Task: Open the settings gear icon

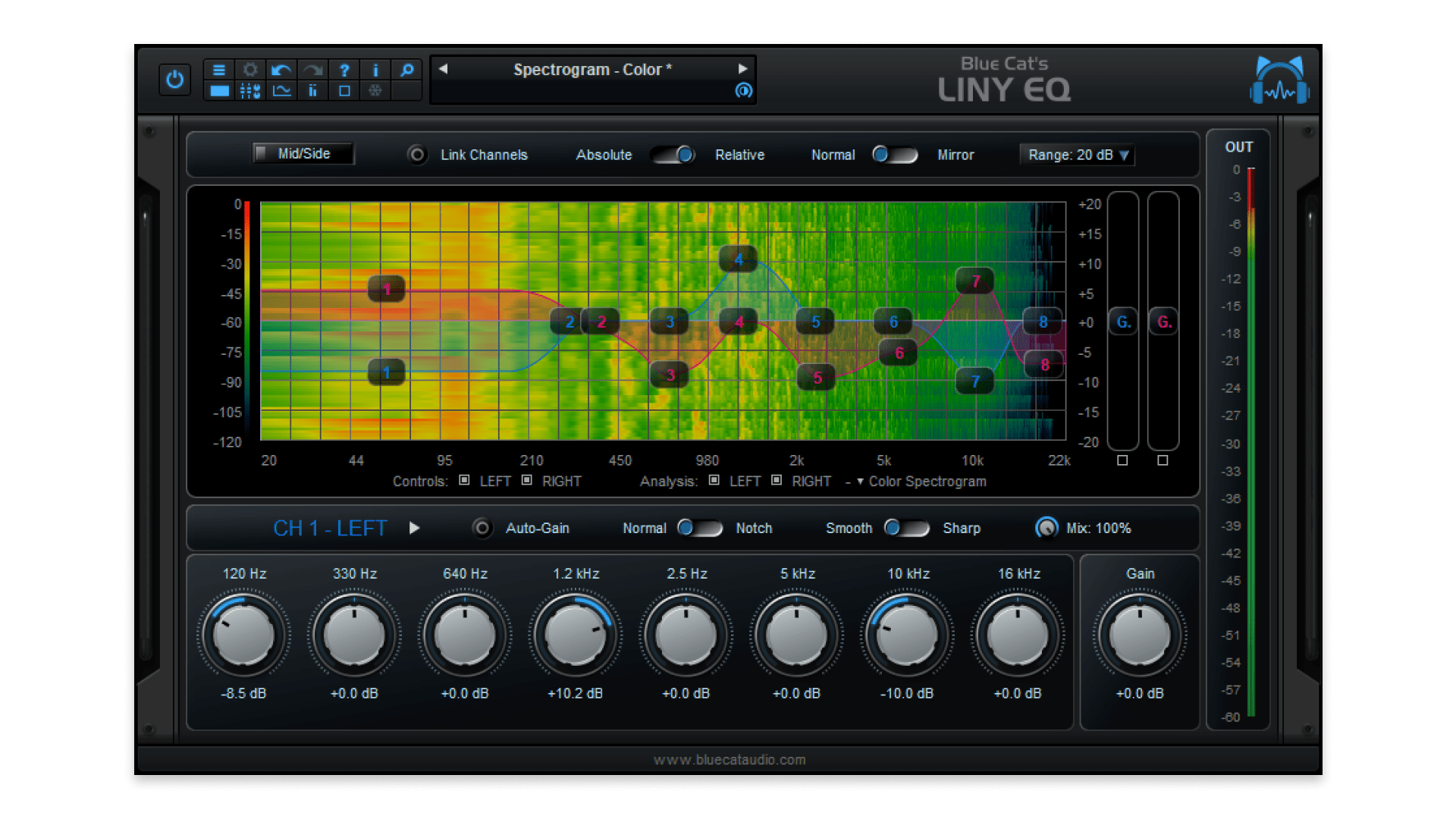Action: coord(250,70)
